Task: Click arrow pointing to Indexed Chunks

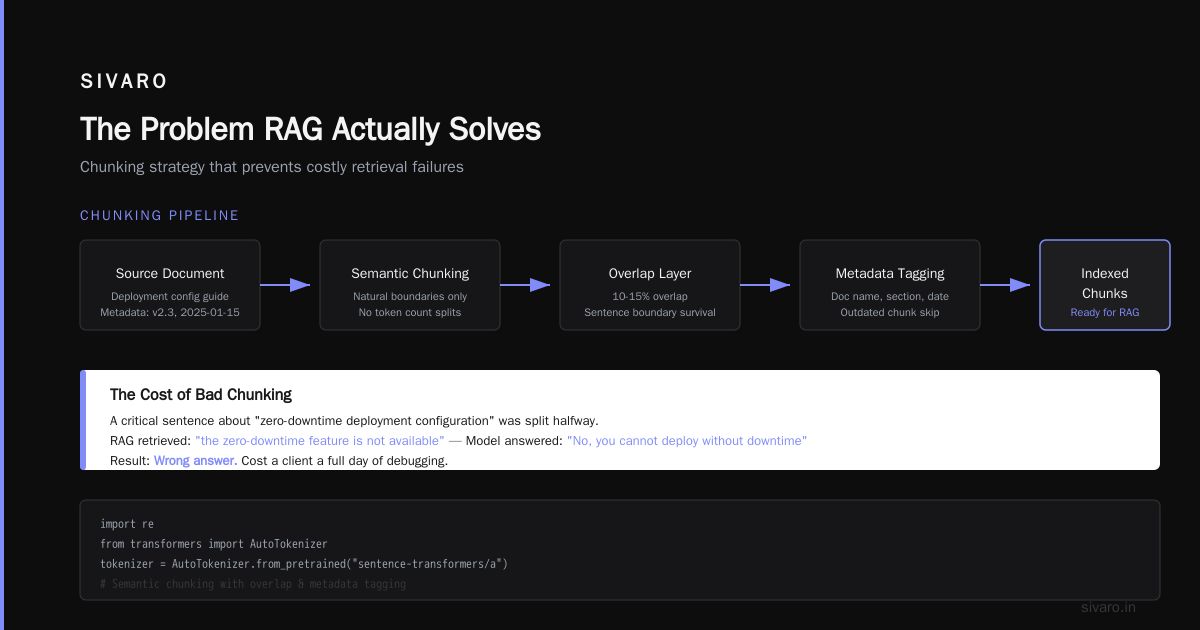Action: click(x=1006, y=285)
